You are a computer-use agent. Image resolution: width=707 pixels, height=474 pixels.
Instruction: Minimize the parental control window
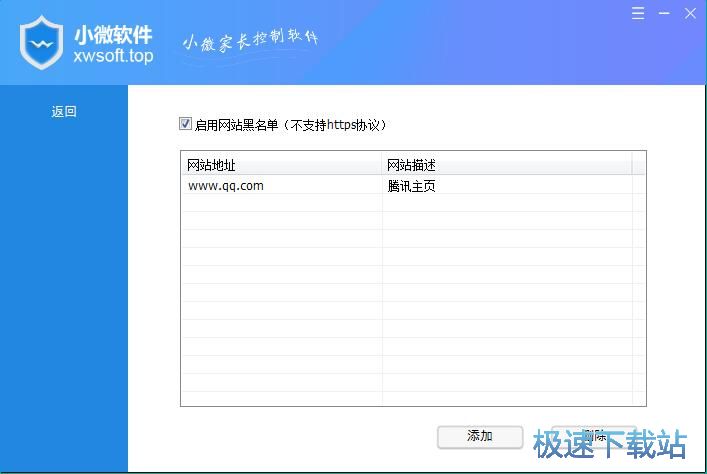tap(664, 14)
